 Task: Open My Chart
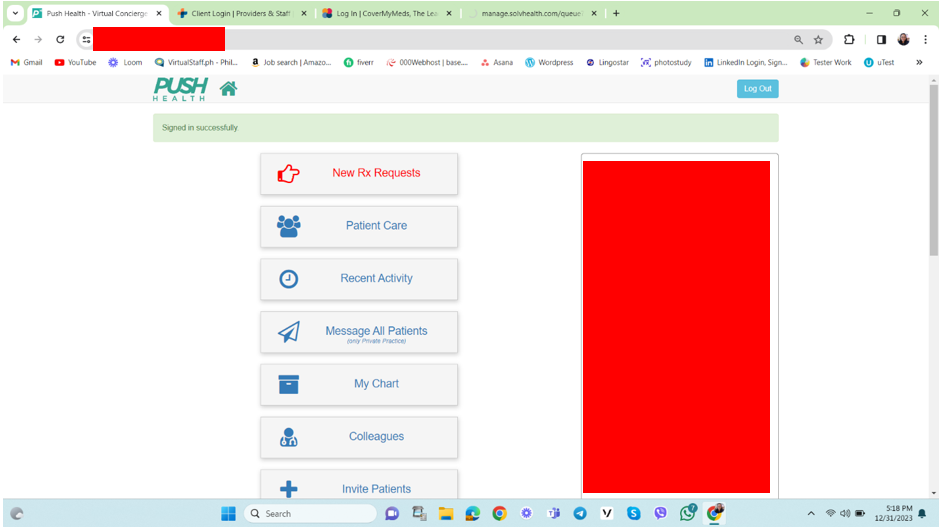pos(358,384)
